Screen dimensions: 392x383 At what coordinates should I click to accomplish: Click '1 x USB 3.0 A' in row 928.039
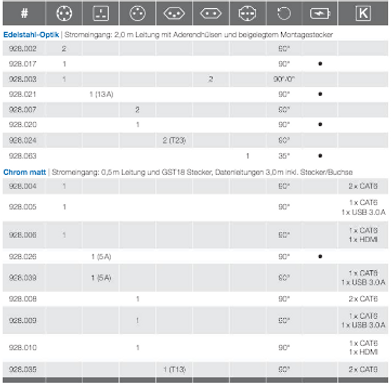click(363, 282)
